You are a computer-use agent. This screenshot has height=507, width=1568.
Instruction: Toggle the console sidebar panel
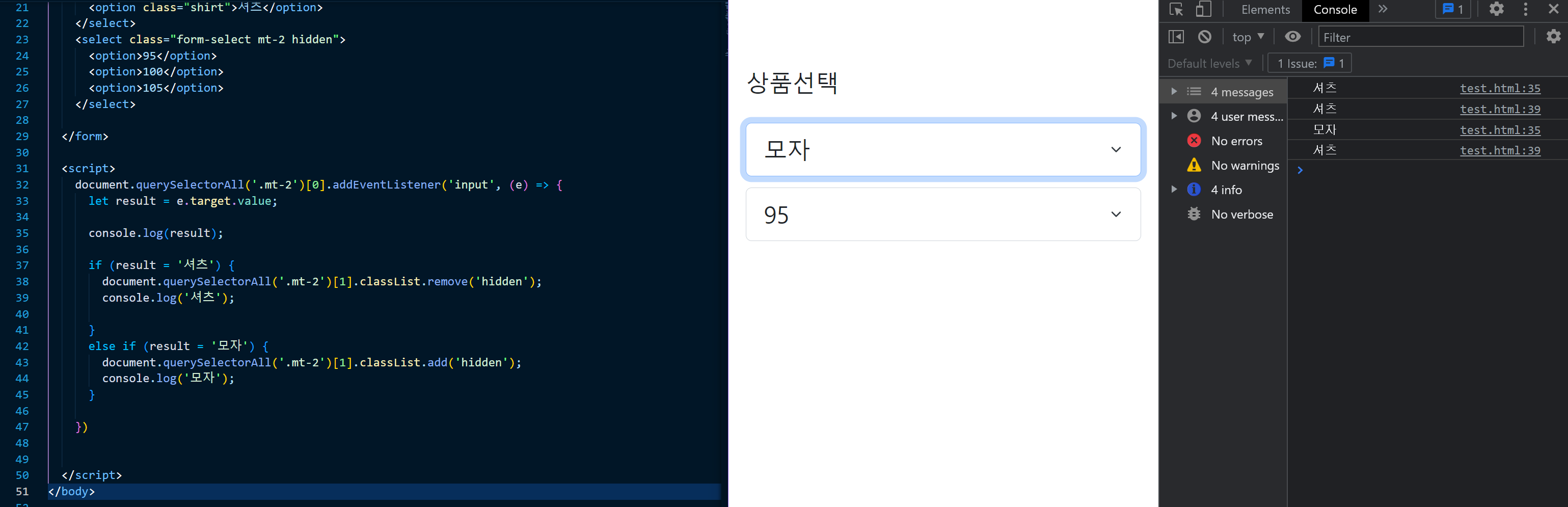tap(1176, 37)
